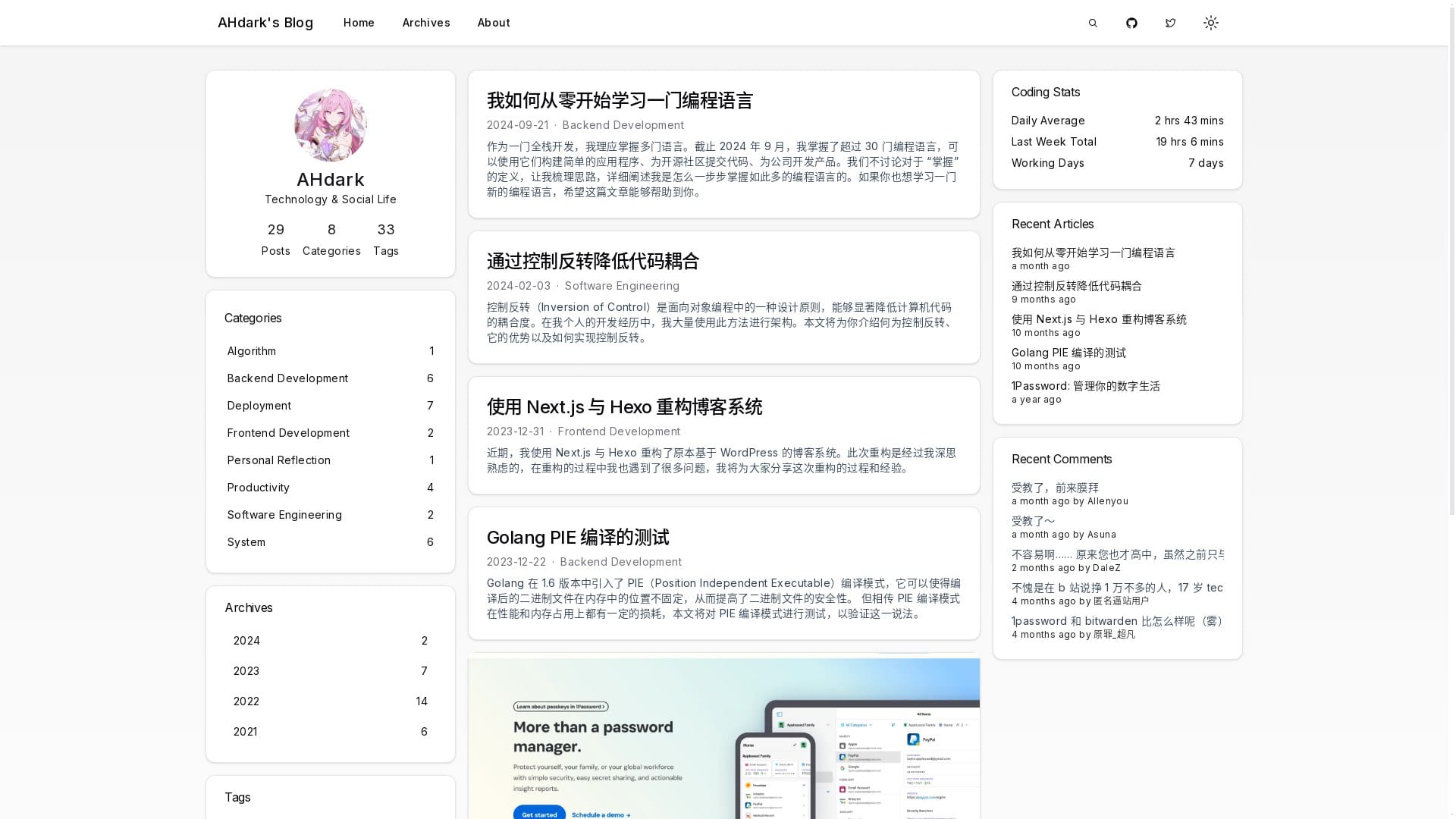Click the AHdark's Blog site title
This screenshot has width=1456, height=819.
[265, 23]
